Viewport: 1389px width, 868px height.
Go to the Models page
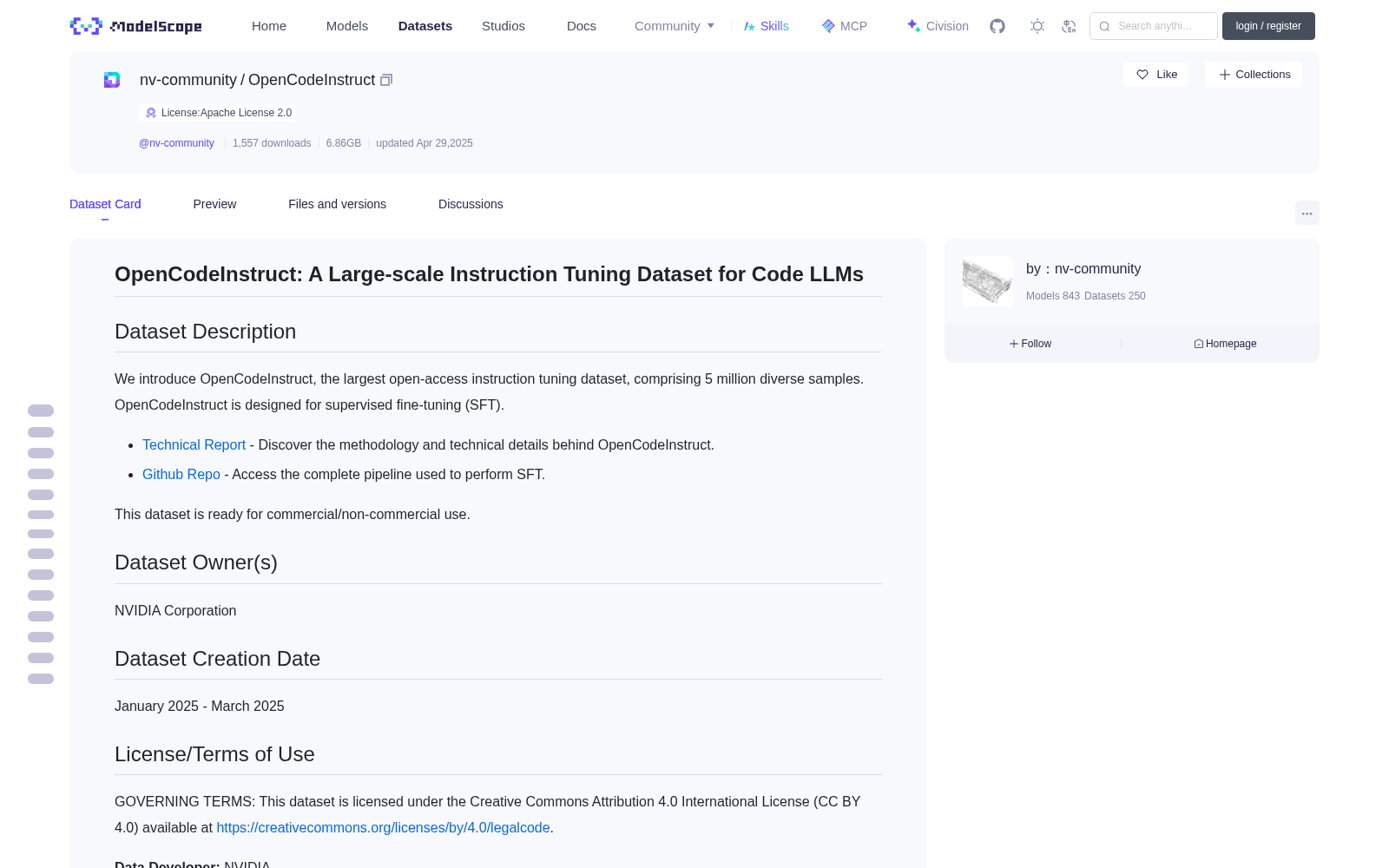(x=347, y=26)
